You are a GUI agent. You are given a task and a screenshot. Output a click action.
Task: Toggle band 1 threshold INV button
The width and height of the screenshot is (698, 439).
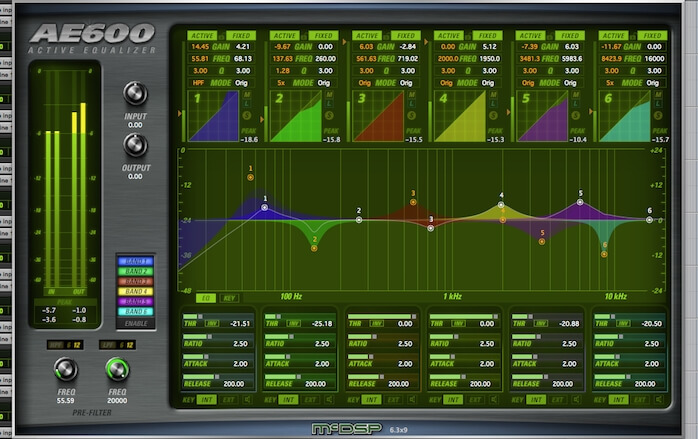212,324
